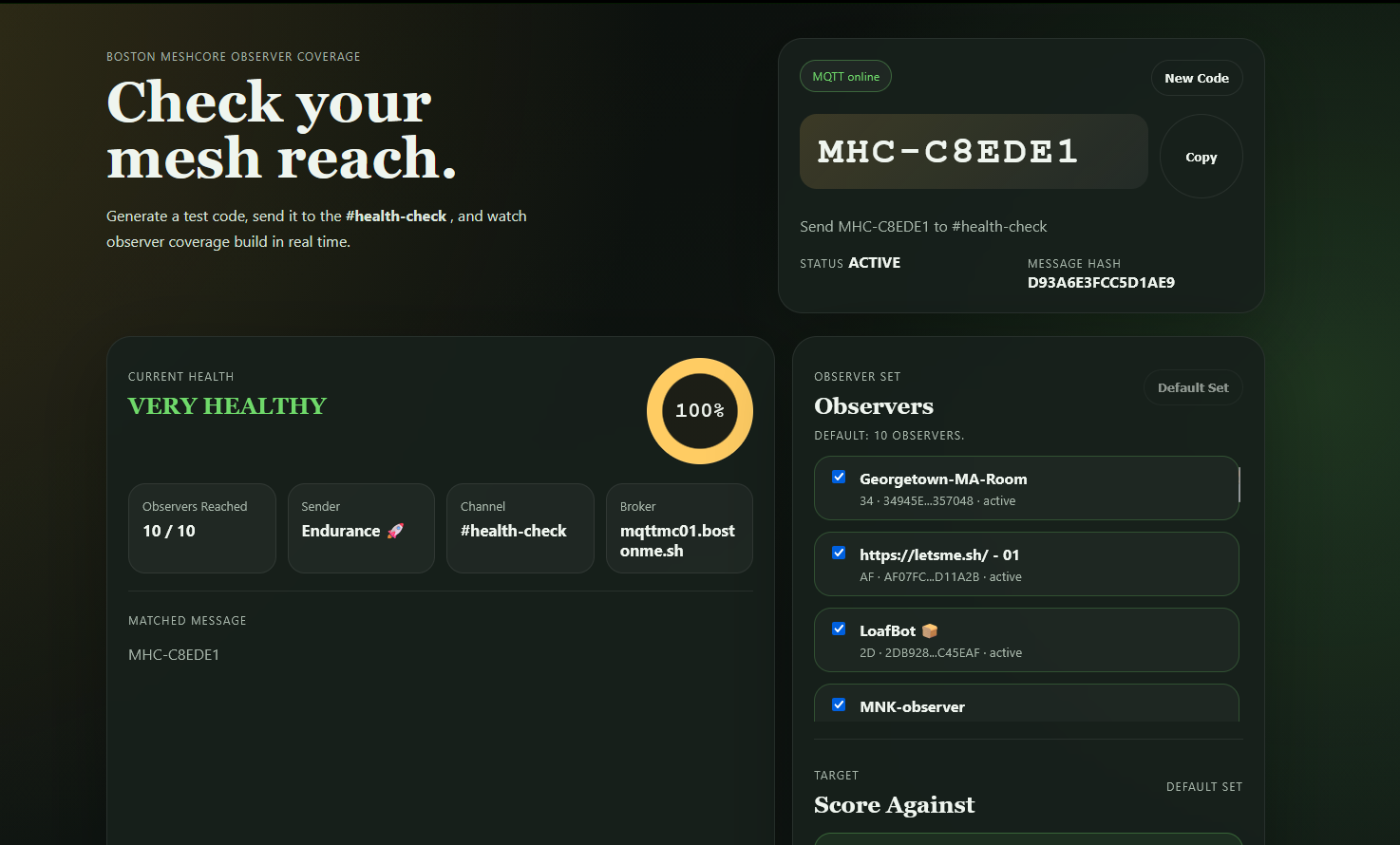Click the Sender Endurance card
This screenshot has width=1400, height=845.
[361, 528]
